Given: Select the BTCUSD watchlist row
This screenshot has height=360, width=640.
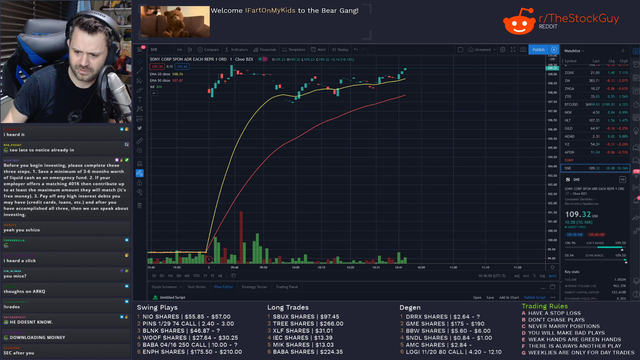Looking at the screenshot, I should (x=596, y=104).
